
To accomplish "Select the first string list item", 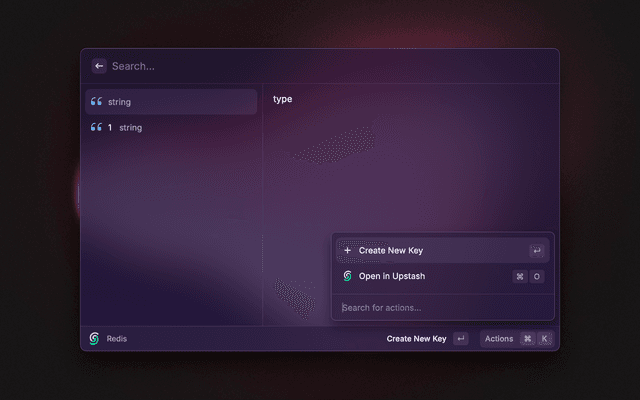I will pyautogui.click(x=170, y=102).
